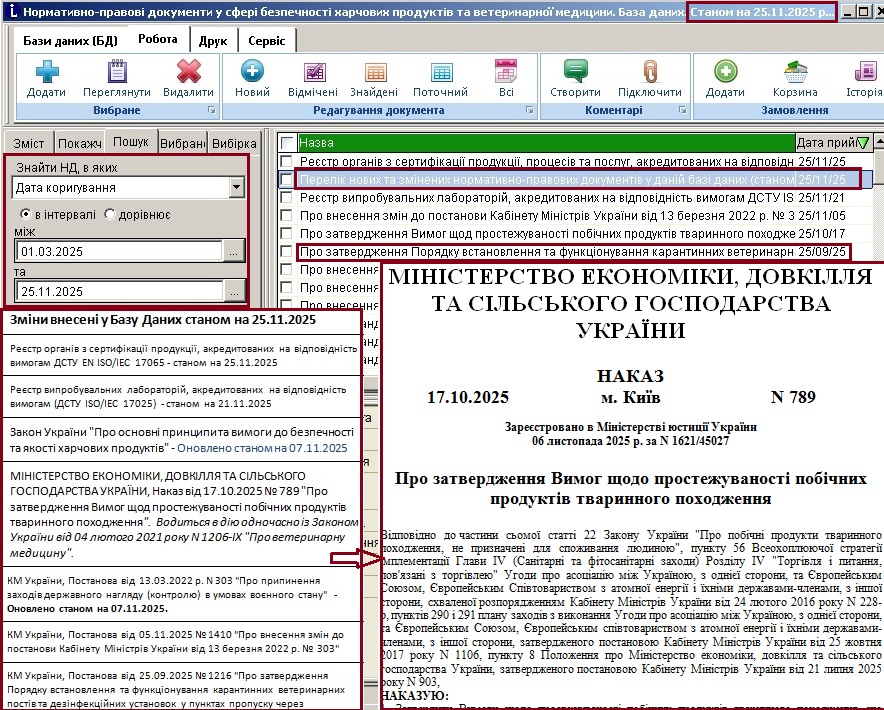Select the 'дорівнює' radio button
This screenshot has height=710, width=884.
109,215
